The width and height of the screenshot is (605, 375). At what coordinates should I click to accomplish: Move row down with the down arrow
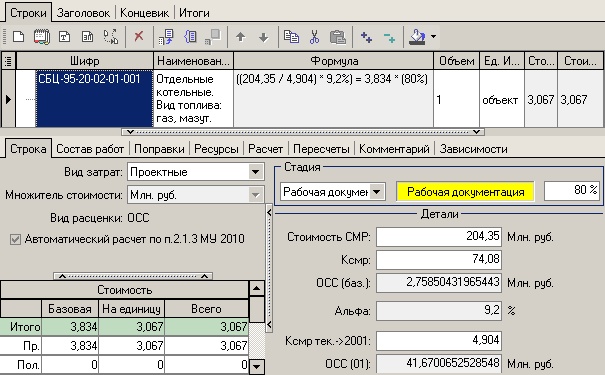(x=264, y=37)
